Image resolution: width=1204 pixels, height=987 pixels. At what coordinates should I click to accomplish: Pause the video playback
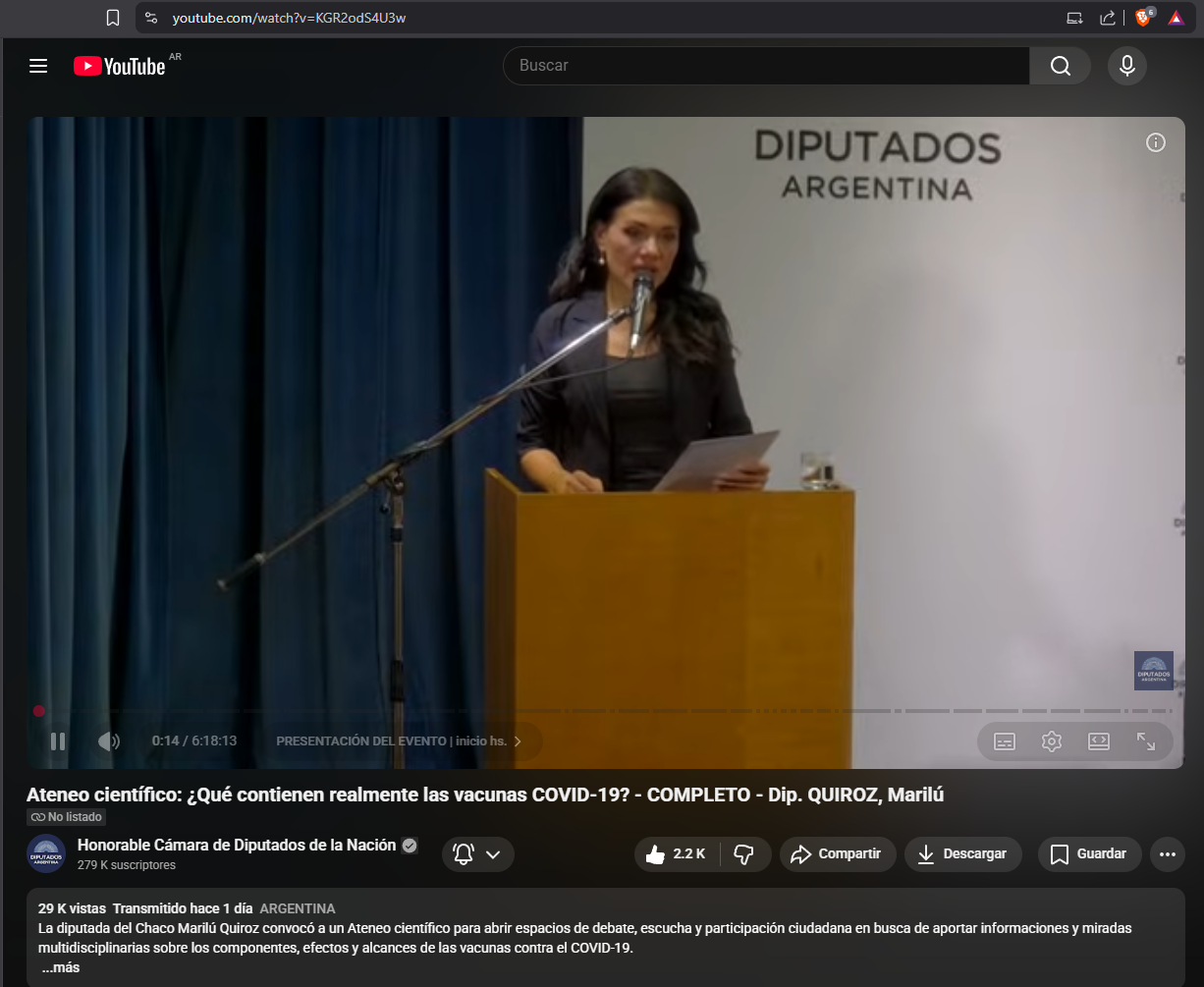[58, 741]
